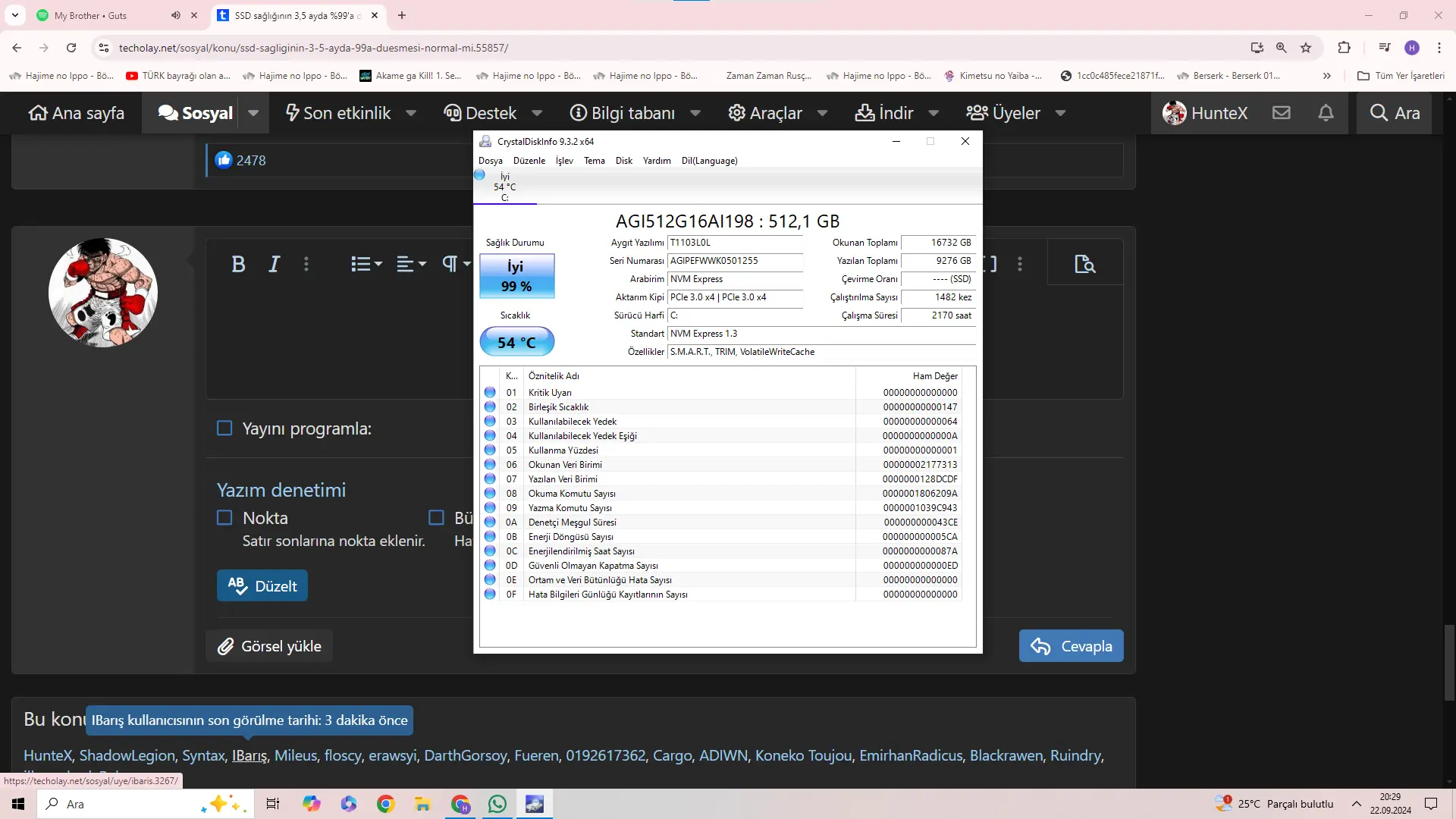Open the Windows Start menu

[18, 804]
